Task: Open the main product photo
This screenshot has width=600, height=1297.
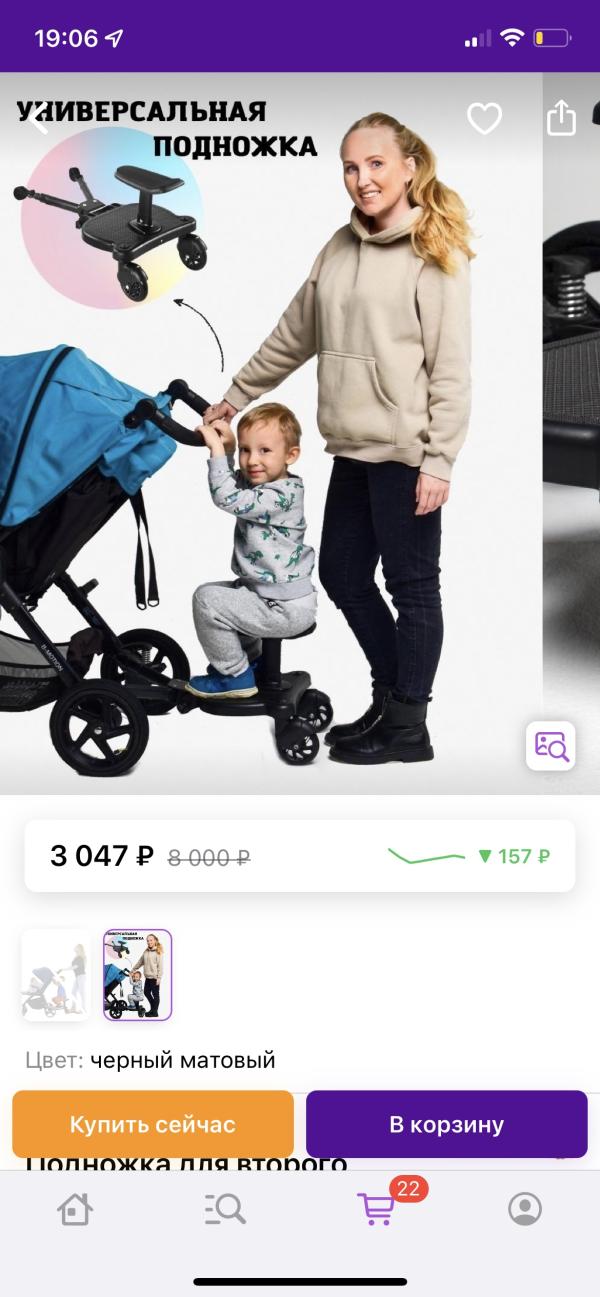Action: [271, 433]
